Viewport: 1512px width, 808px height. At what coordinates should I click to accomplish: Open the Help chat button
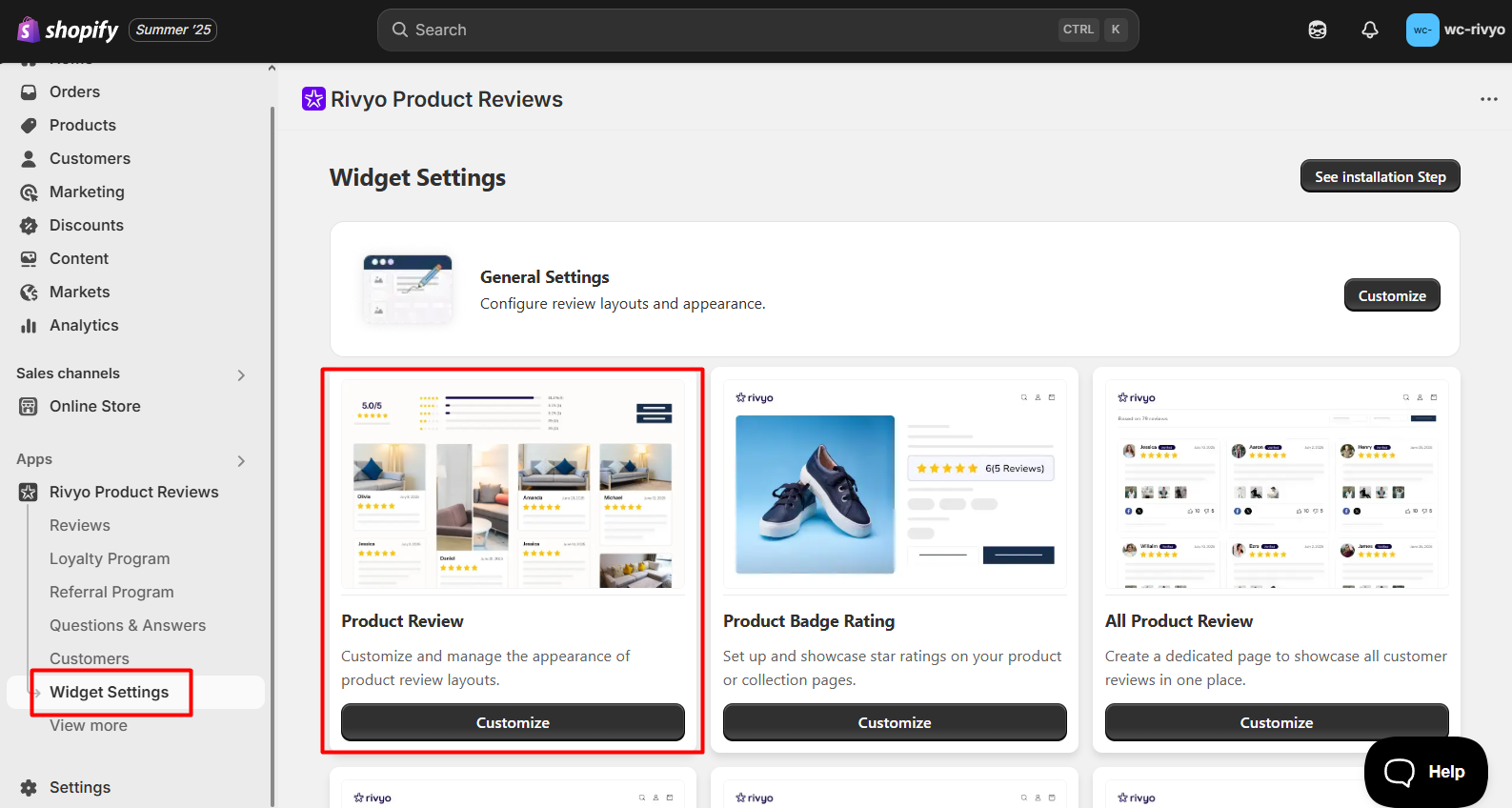pos(1425,772)
